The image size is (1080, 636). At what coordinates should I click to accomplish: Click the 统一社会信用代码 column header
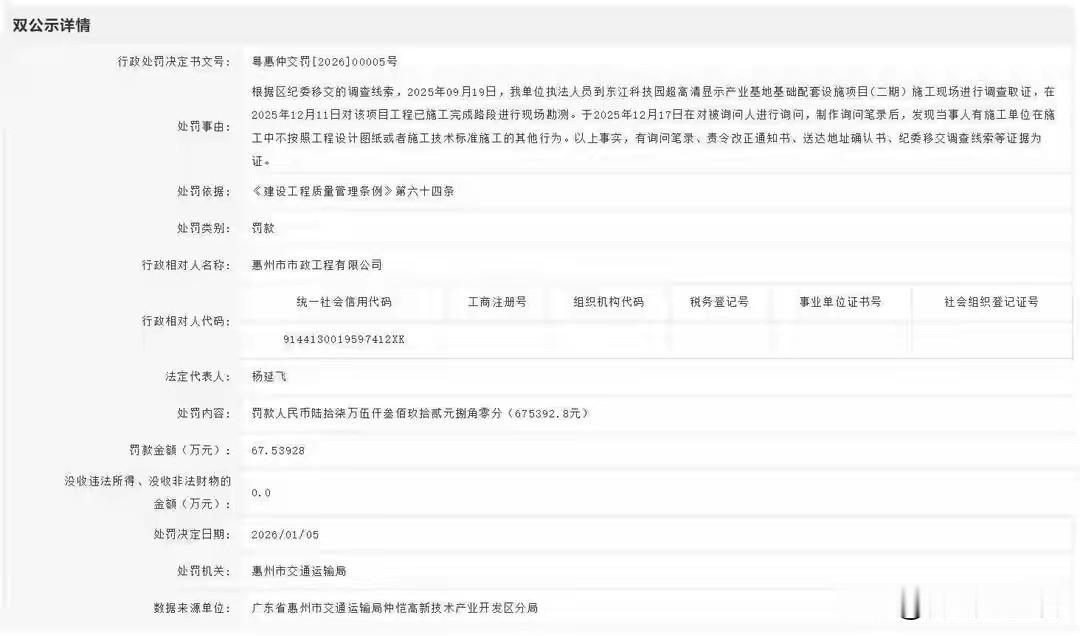click(x=345, y=302)
